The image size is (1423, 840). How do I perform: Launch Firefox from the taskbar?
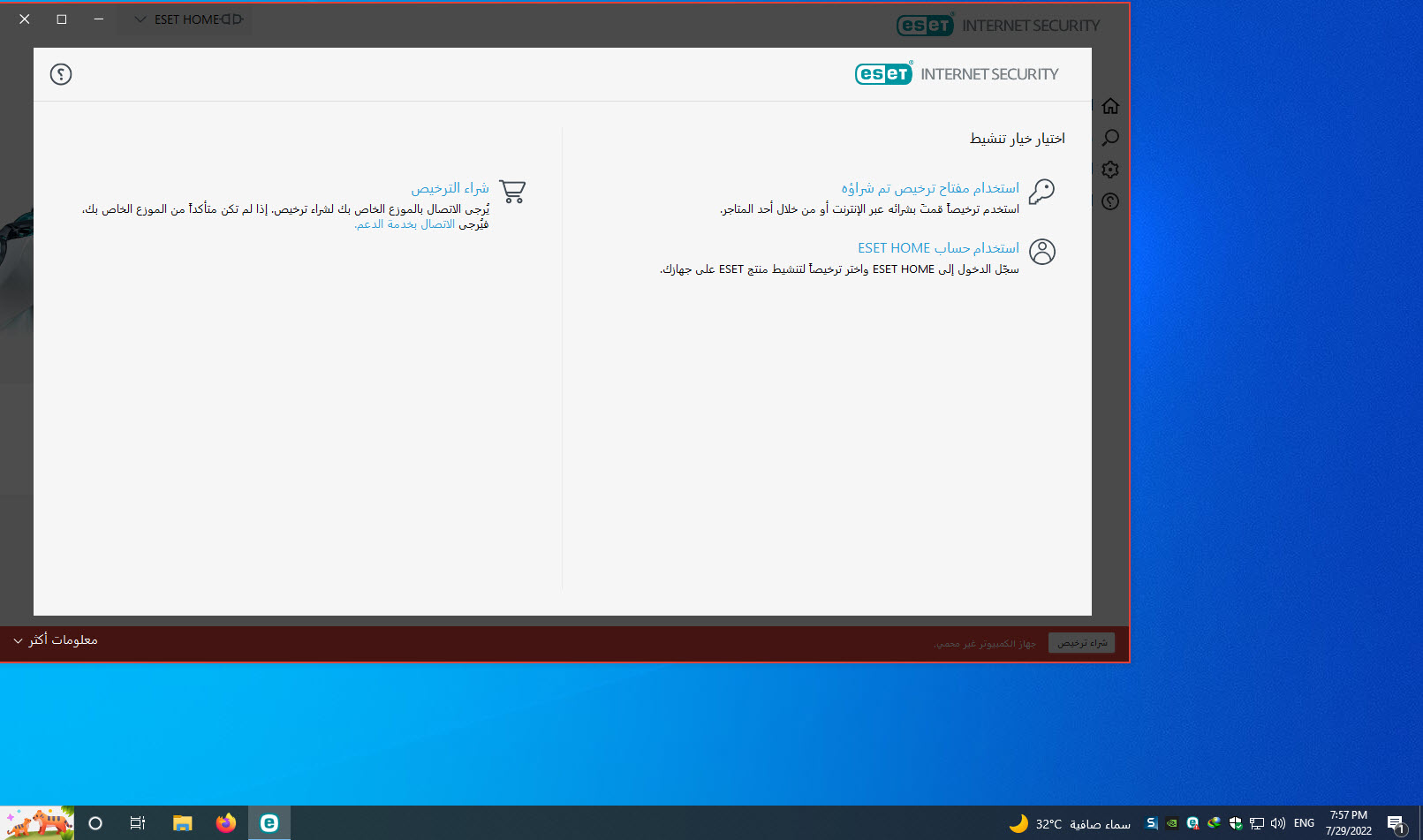click(x=226, y=823)
